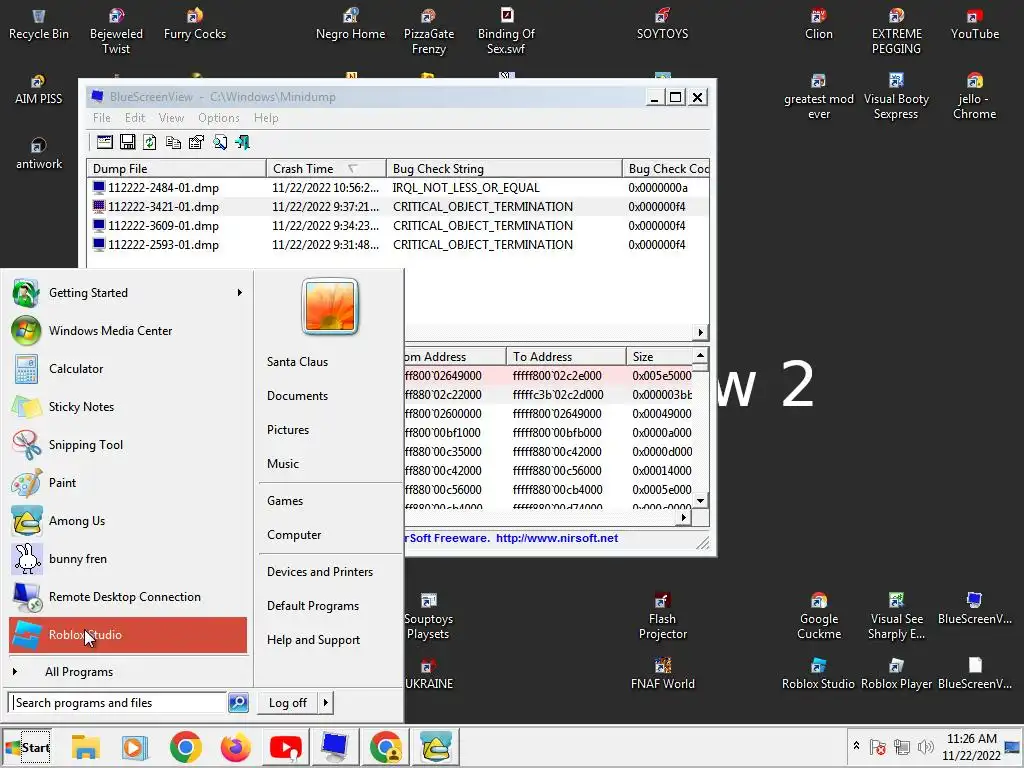Click the down scroll arrow of the lower pane
The width and height of the screenshot is (1024, 768).
click(x=700, y=501)
